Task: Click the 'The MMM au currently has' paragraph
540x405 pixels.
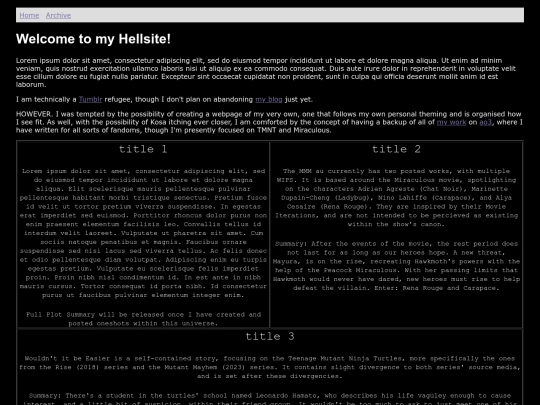Action: coord(396,198)
